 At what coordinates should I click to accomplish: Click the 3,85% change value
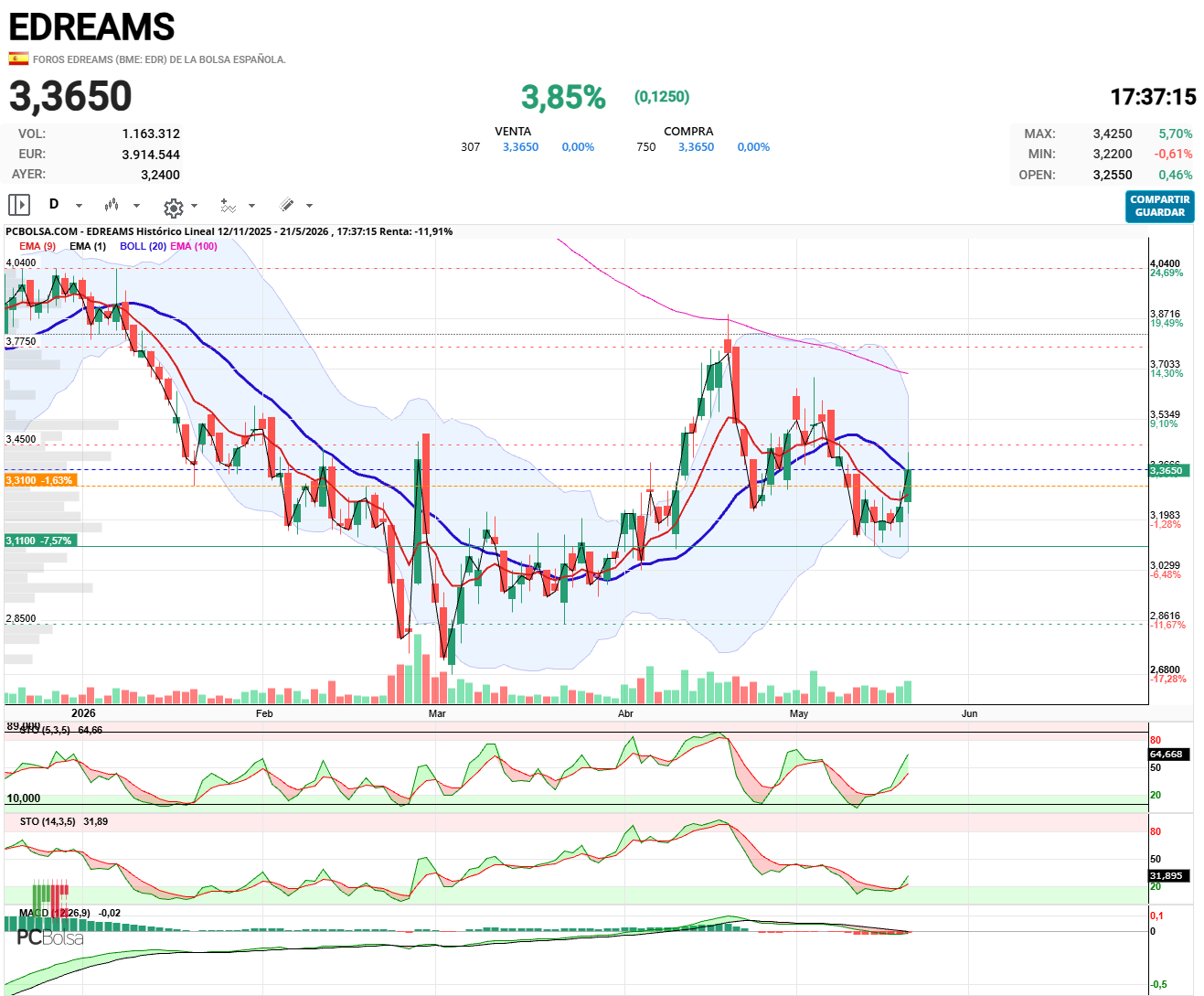click(563, 97)
